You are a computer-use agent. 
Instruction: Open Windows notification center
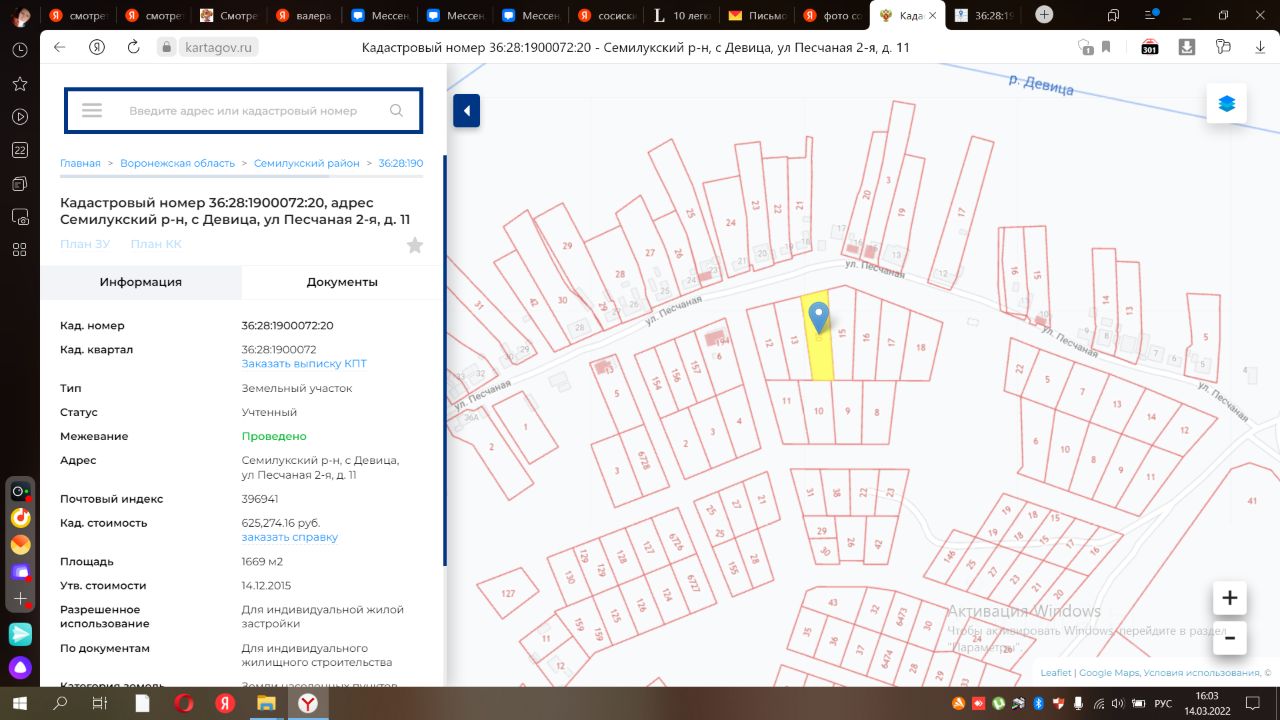tap(1250, 703)
